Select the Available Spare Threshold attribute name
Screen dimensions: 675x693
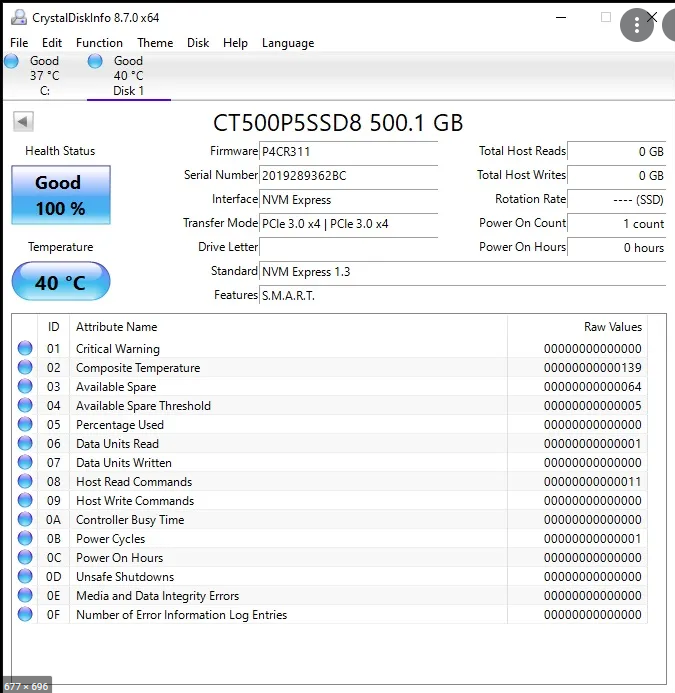tap(143, 406)
